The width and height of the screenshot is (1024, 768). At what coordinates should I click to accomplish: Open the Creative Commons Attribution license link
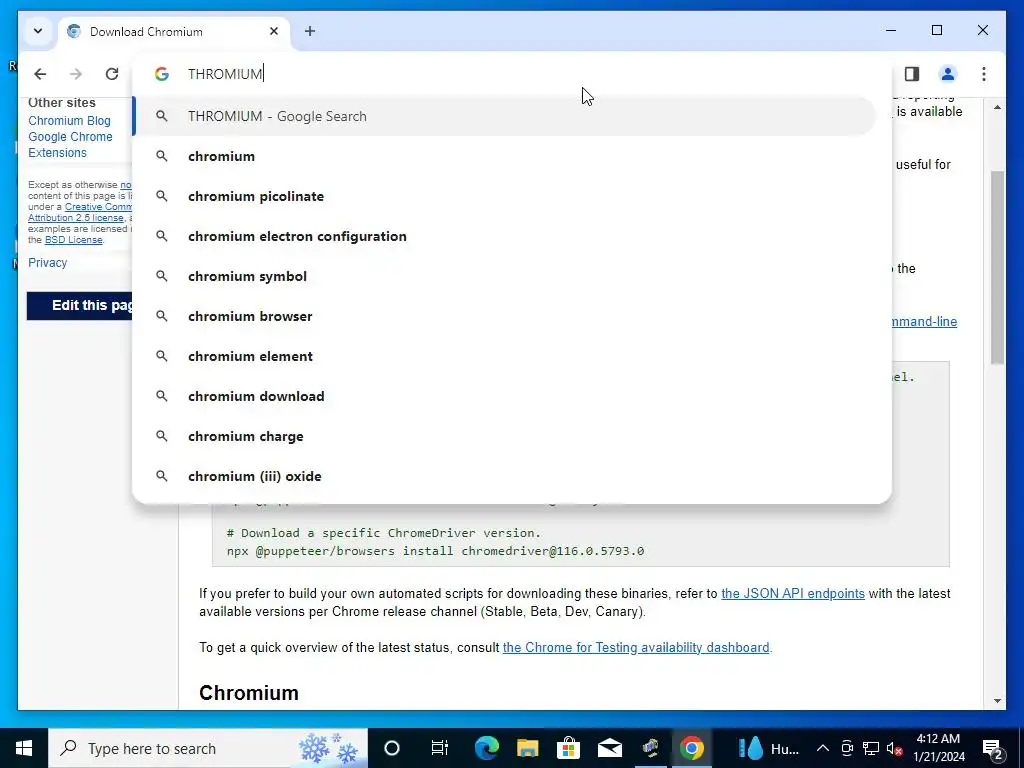[80, 212]
